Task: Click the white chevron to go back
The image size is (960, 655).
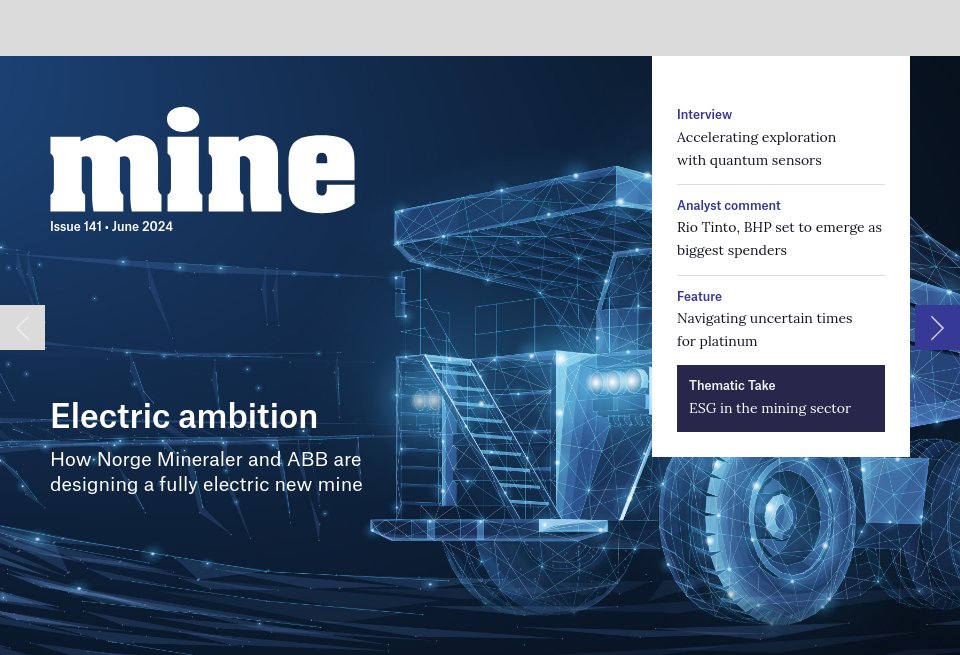Action: (21, 327)
